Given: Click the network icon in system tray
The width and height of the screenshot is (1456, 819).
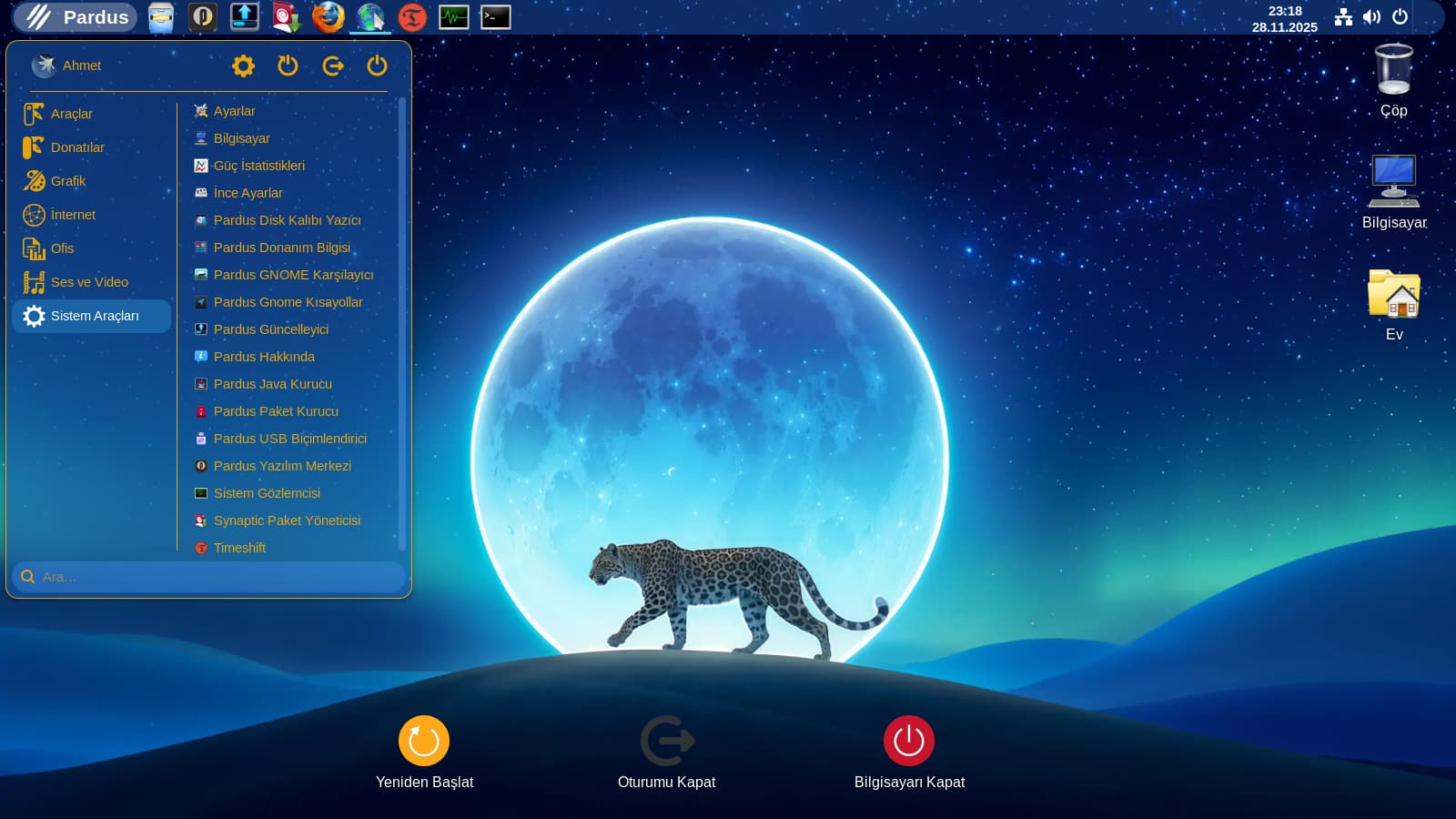Looking at the screenshot, I should [1343, 17].
